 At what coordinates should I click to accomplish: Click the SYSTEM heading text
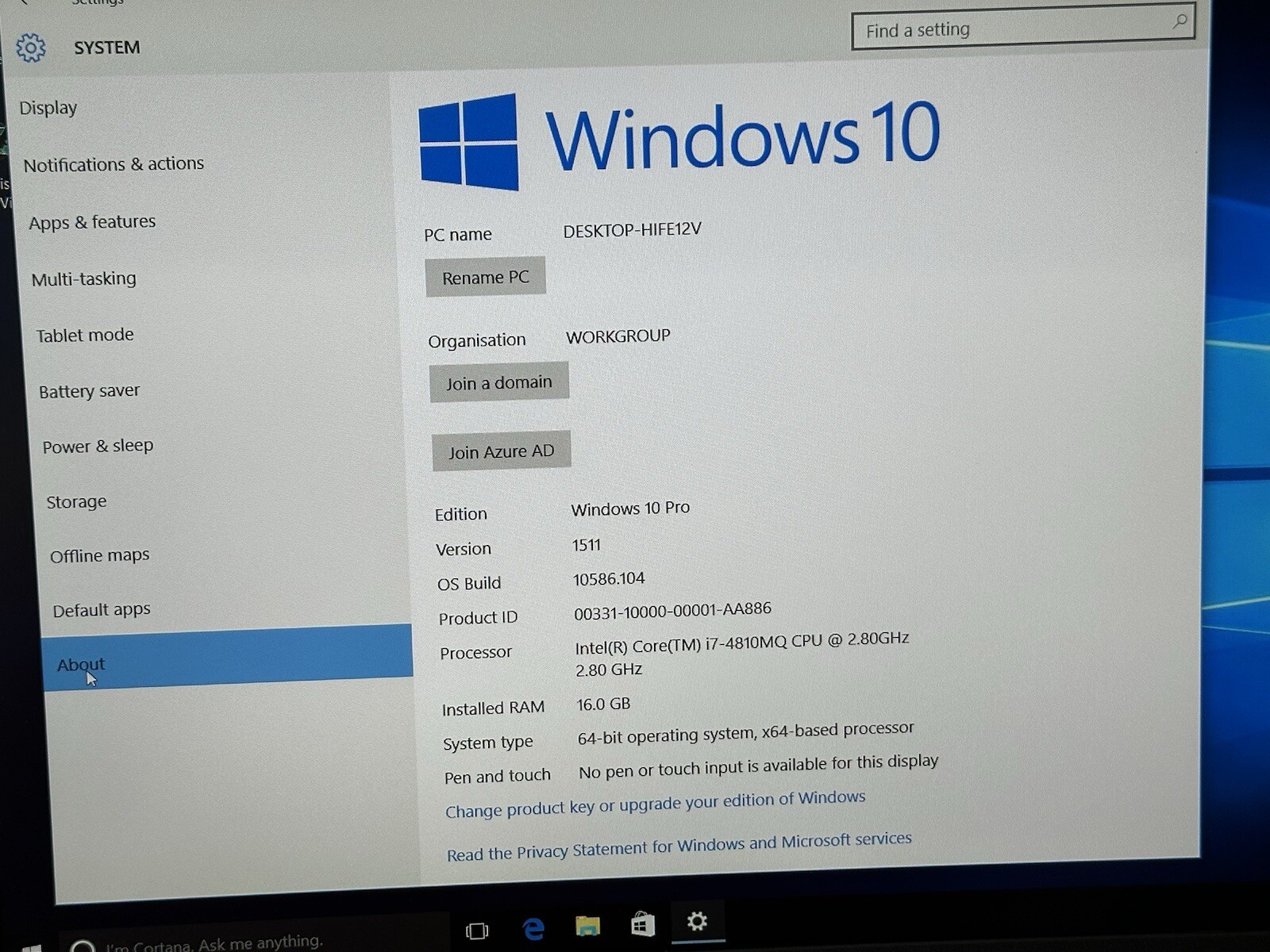107,48
